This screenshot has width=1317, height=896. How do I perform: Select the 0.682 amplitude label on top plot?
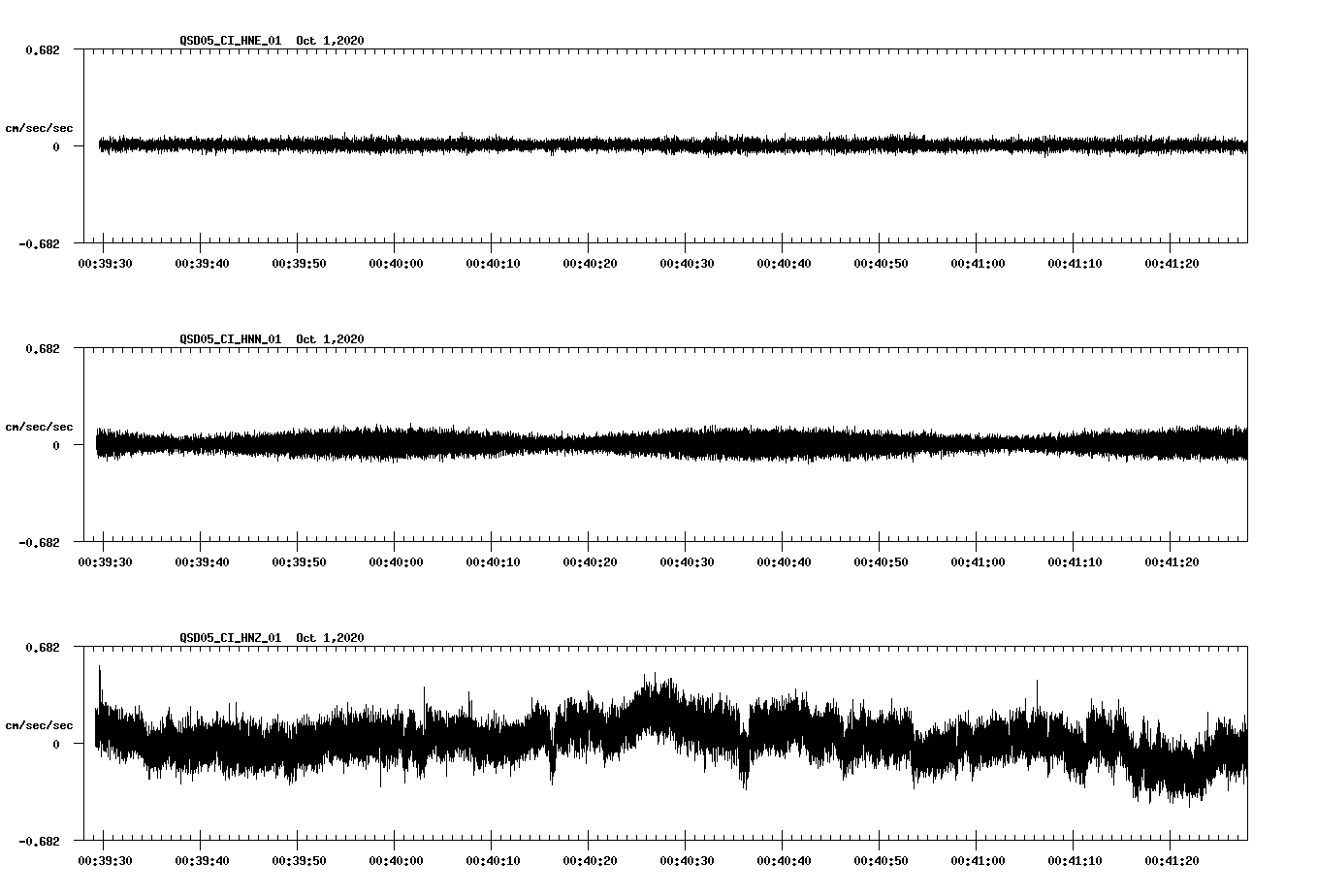(43, 49)
